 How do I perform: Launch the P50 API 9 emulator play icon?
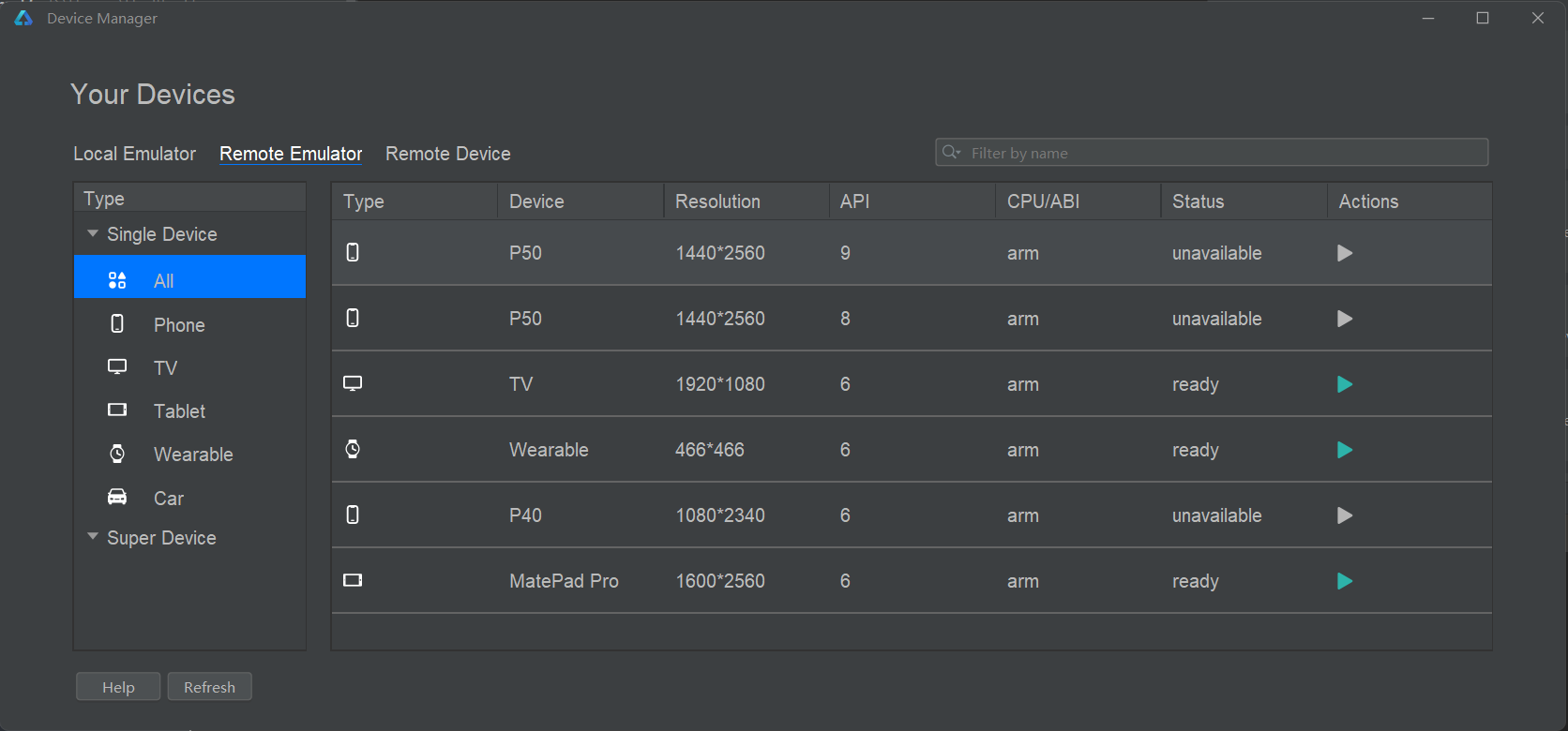pyautogui.click(x=1345, y=253)
